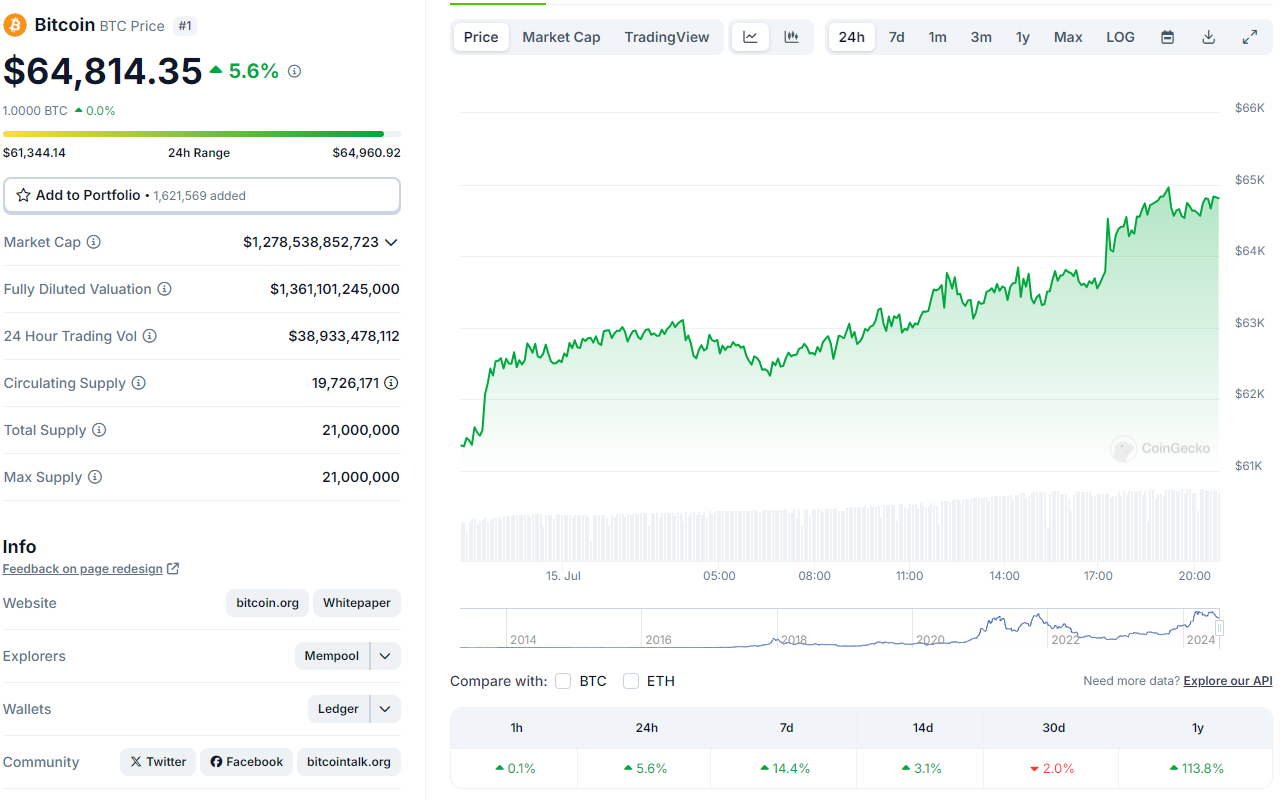
Task: Expand the Explorers dropdown arrow
Action: [385, 656]
